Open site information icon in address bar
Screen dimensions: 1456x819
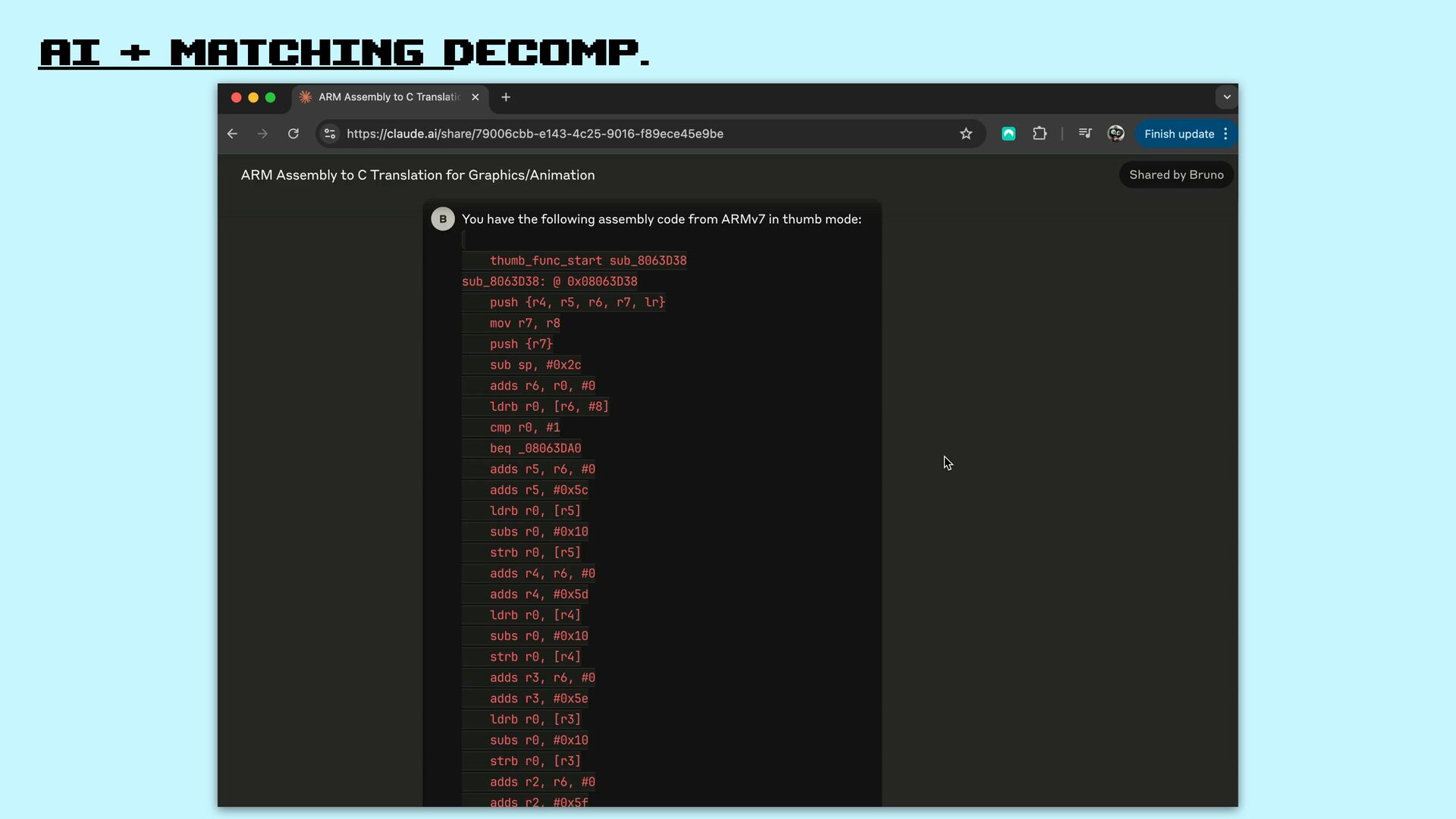330,134
